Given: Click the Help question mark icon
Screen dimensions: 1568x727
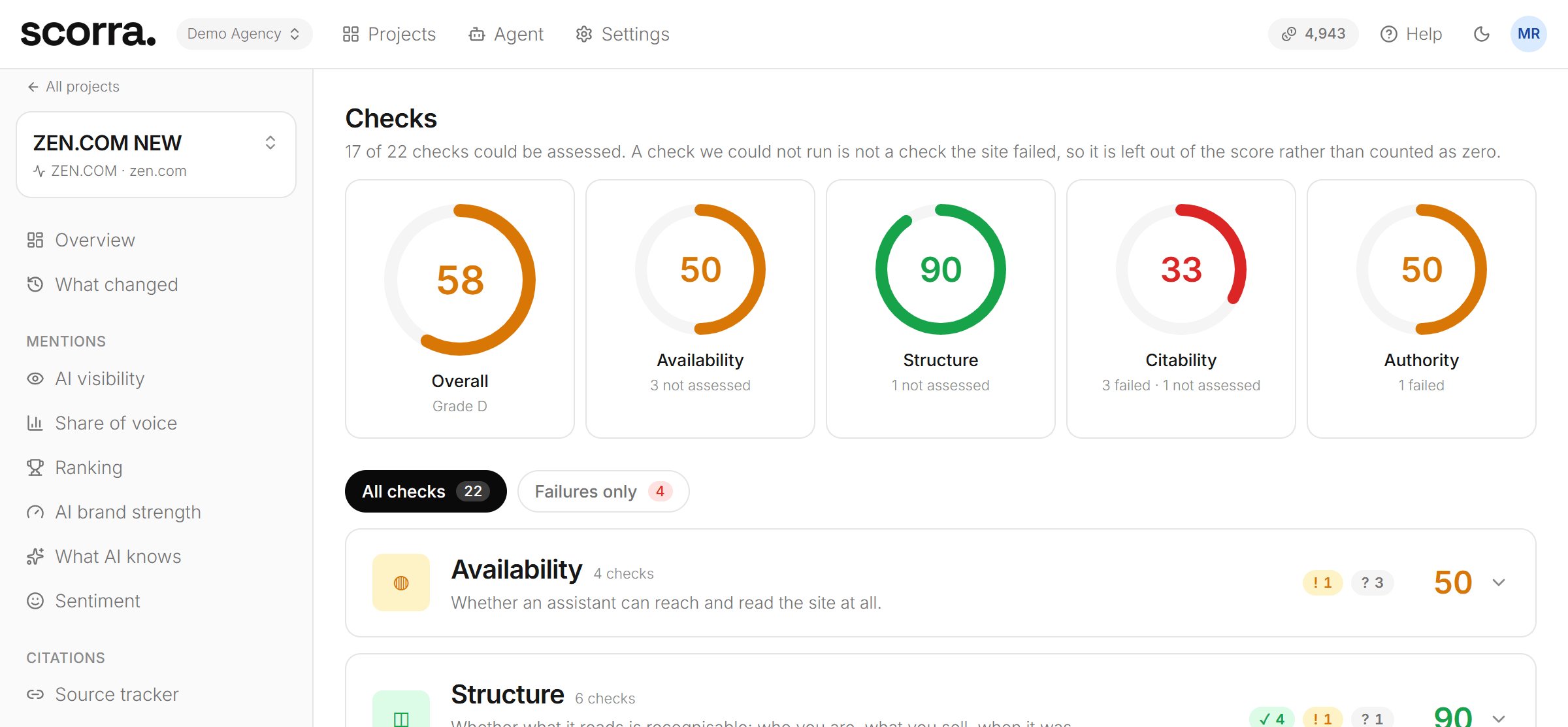Looking at the screenshot, I should point(1389,34).
